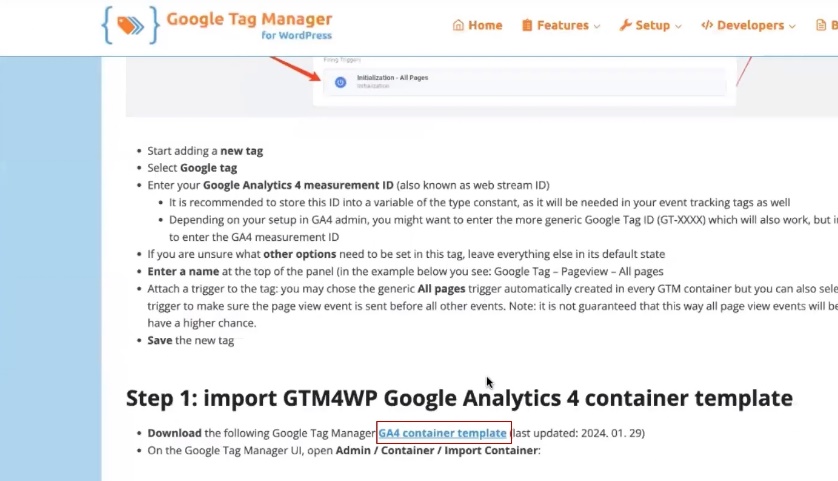Click the partially visible rightmost nav icon
Screen dimensions: 838x481
tap(821, 25)
